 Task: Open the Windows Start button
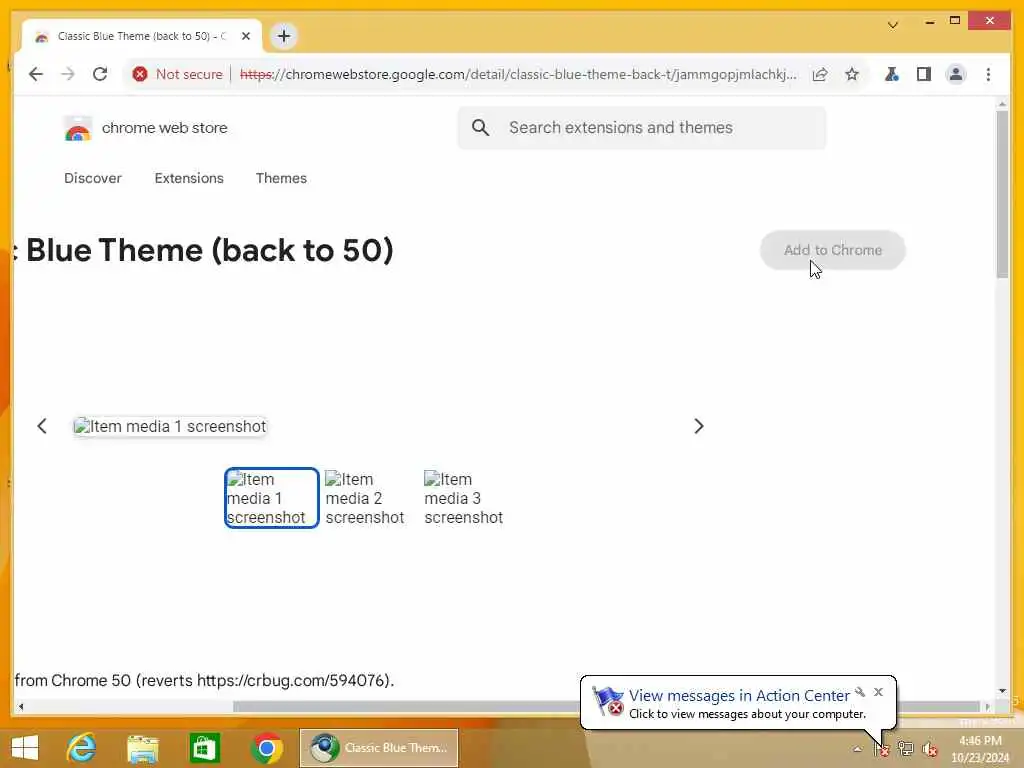tap(25, 748)
